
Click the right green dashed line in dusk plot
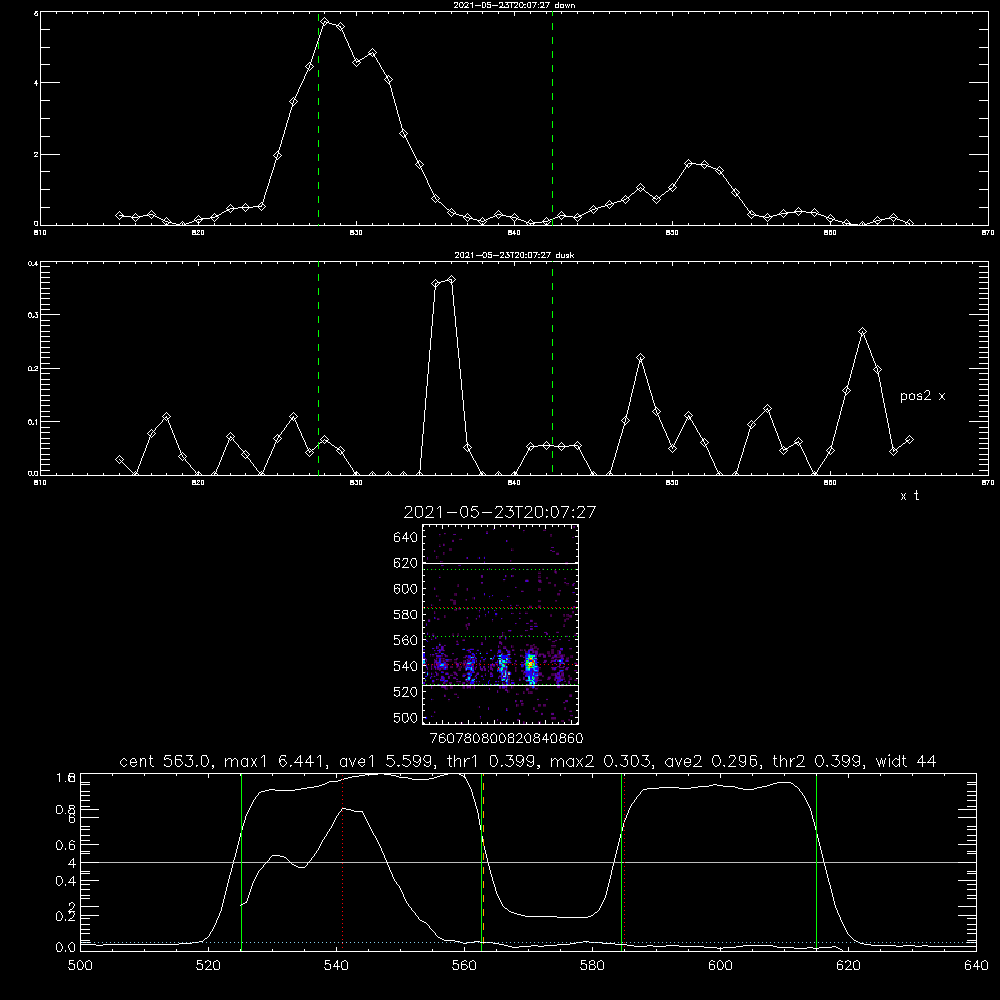click(552, 368)
